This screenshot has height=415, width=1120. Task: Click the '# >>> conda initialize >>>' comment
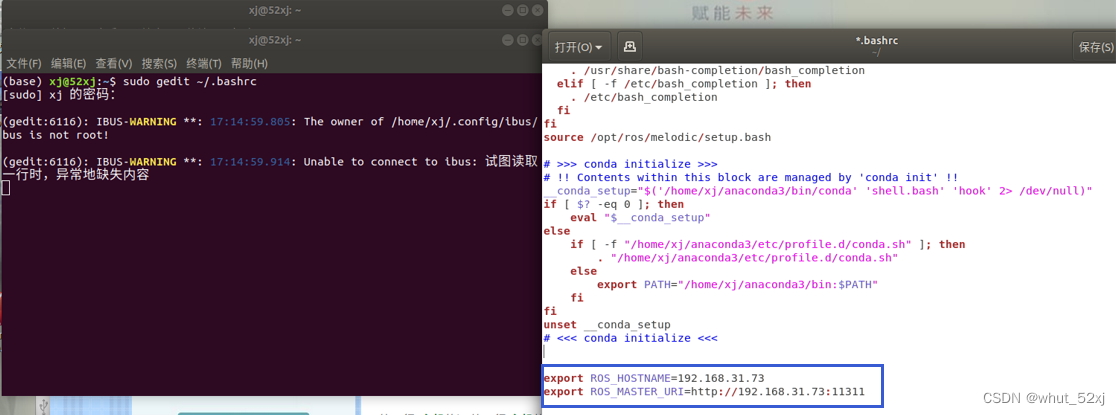coord(630,164)
